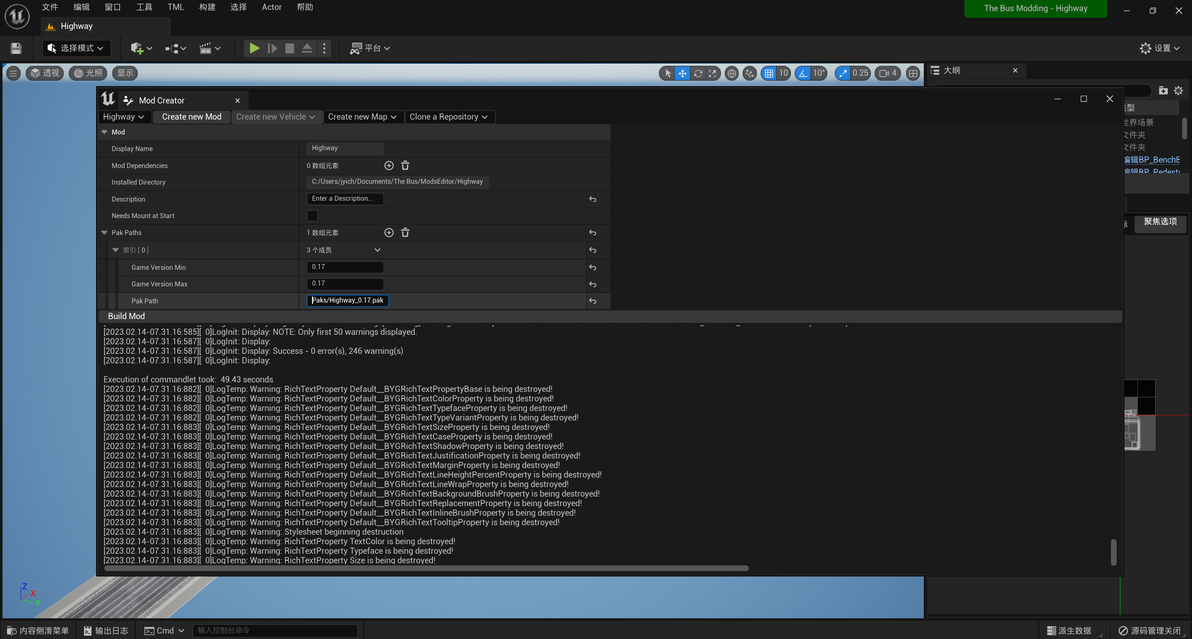Open the Blueprints toolbar menu
This screenshot has height=639, width=1192.
click(x=176, y=48)
